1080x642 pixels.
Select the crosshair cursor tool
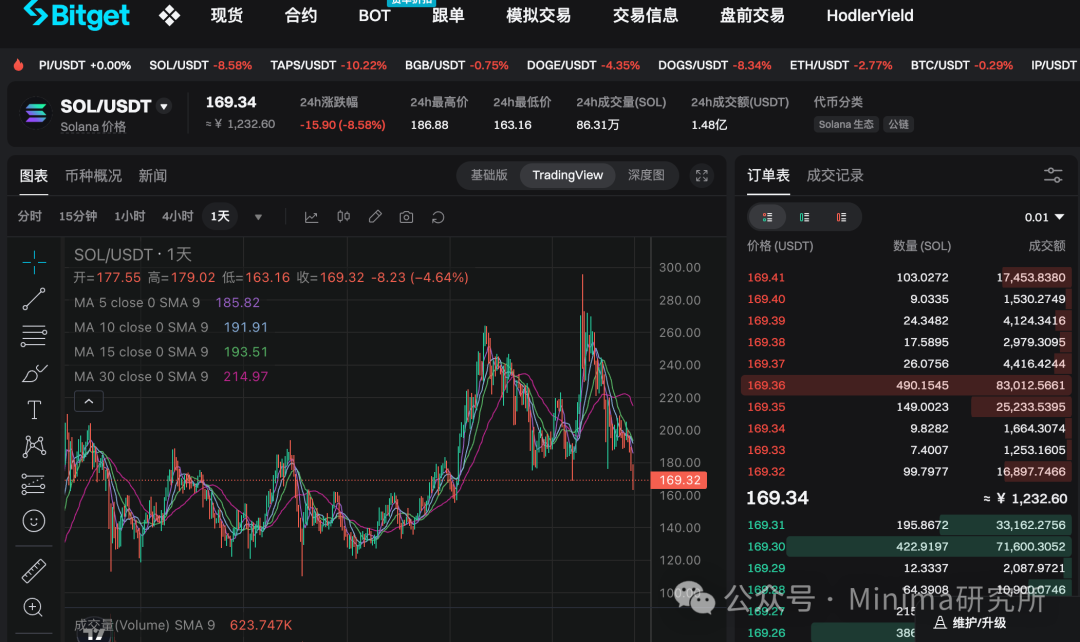34,262
